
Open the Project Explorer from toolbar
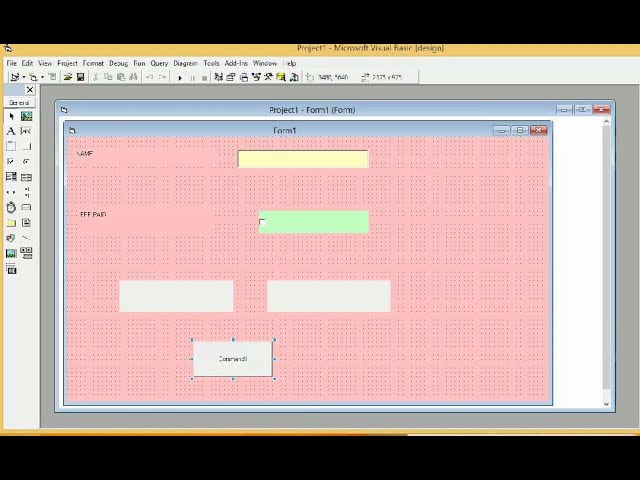(x=218, y=77)
